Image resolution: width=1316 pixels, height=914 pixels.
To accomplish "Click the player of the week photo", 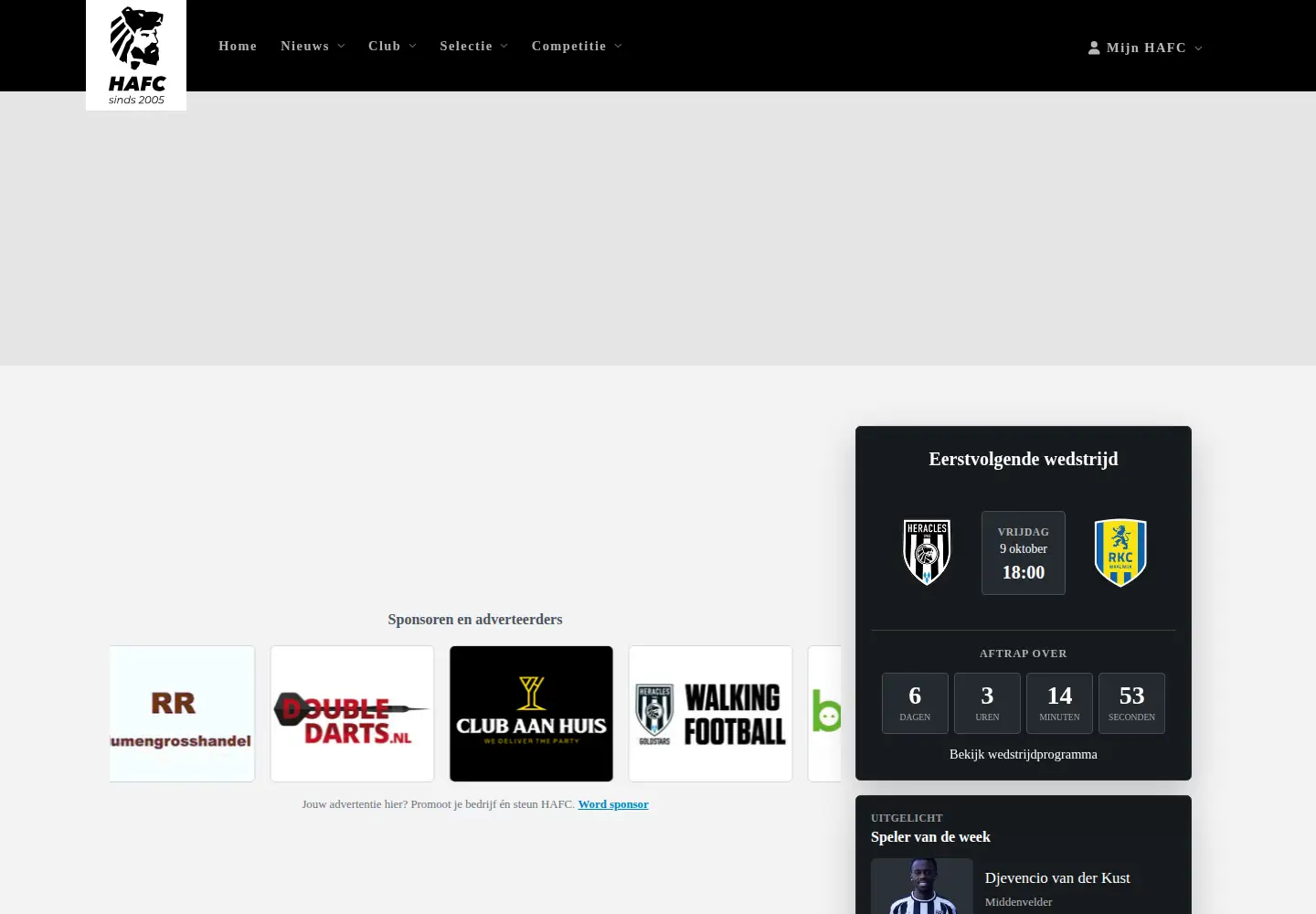I will point(922,886).
